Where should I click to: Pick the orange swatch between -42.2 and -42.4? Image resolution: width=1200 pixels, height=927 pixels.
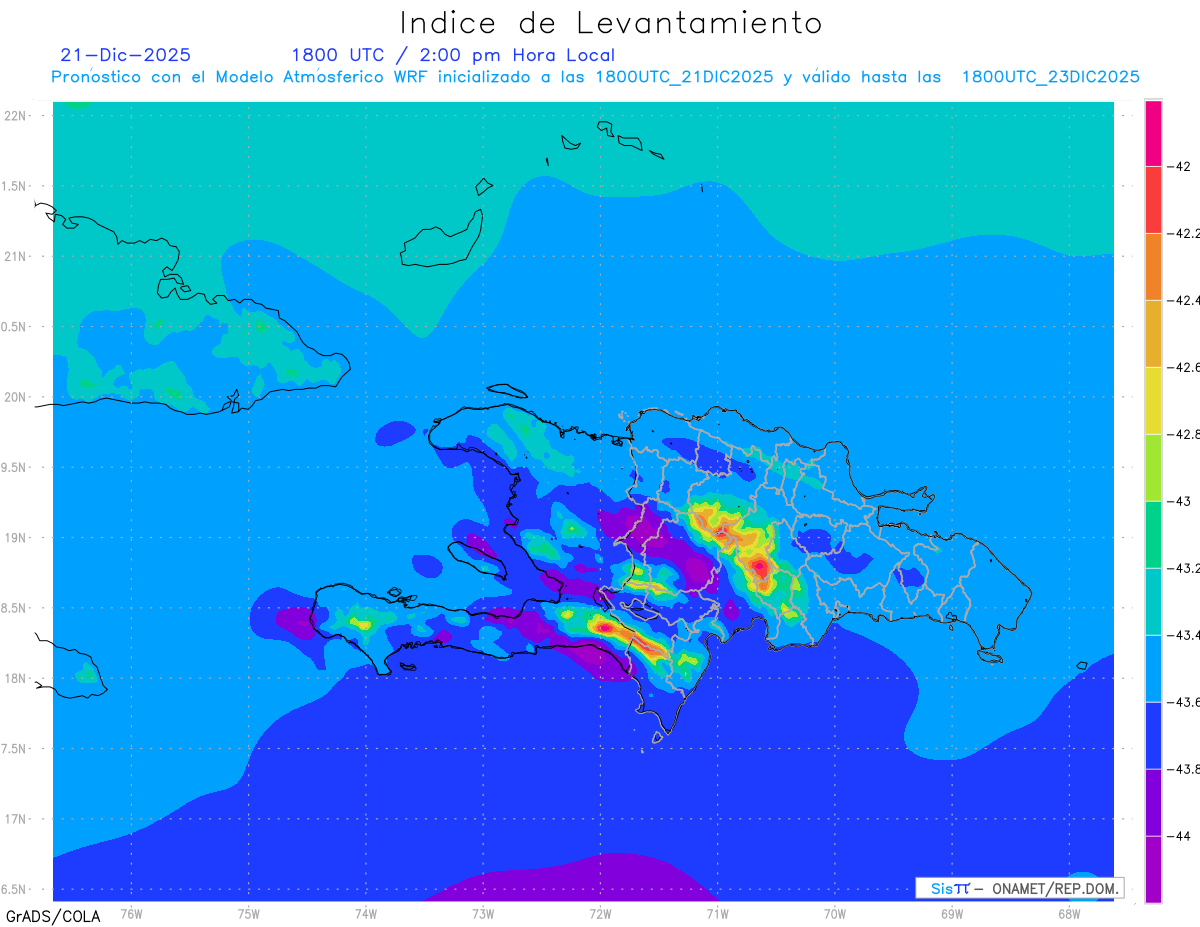[1153, 267]
